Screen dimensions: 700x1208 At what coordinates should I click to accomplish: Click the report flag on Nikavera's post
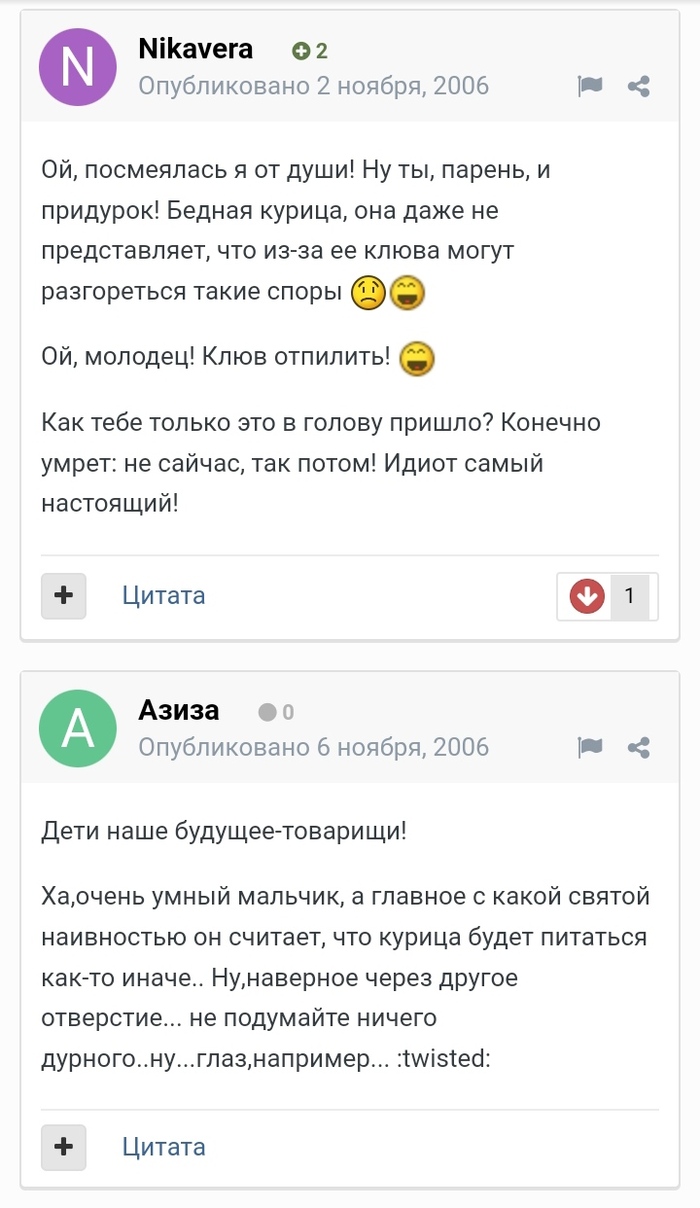pos(590,86)
